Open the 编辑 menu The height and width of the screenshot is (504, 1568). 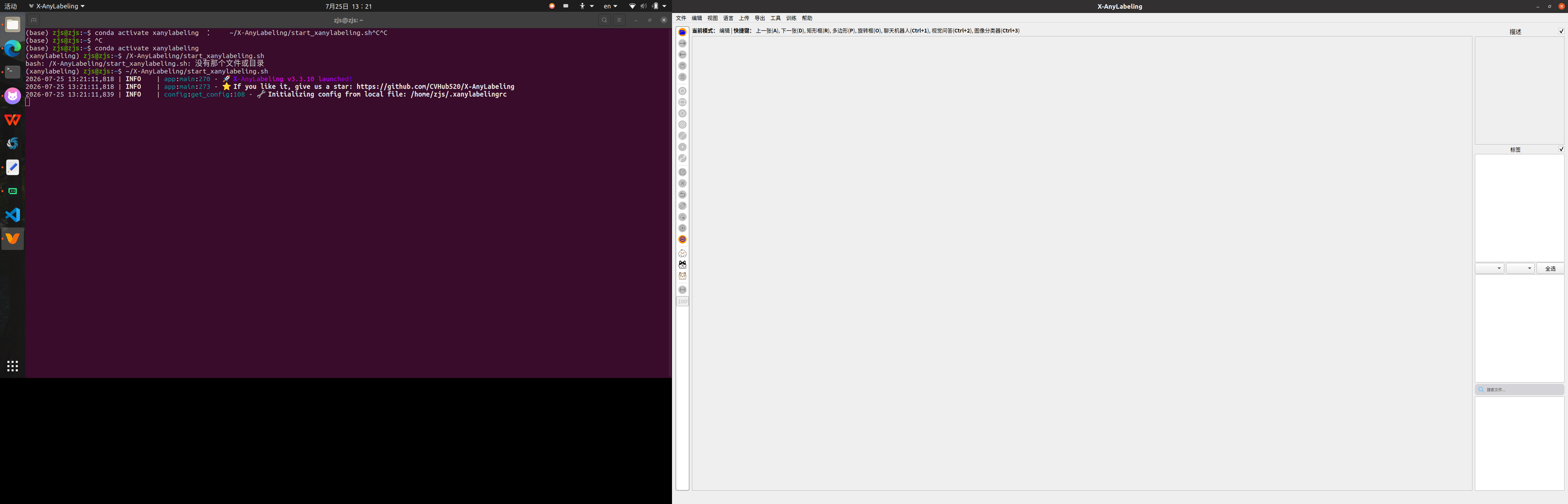(x=697, y=18)
